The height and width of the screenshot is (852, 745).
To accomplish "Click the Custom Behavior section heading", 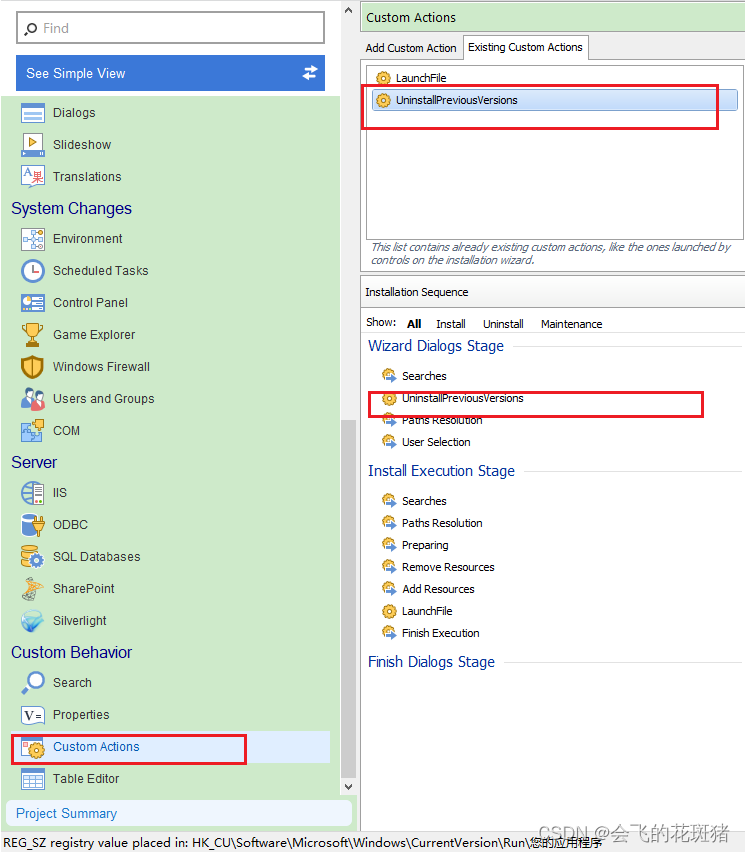I will click(71, 652).
